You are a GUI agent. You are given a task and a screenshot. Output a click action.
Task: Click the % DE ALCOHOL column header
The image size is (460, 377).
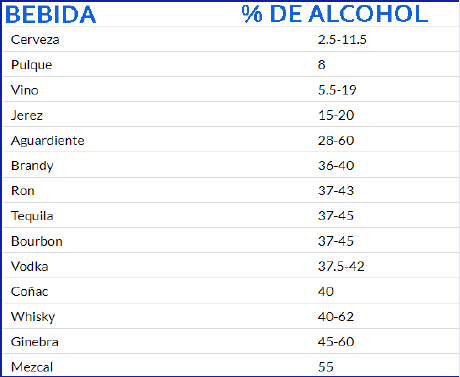click(335, 14)
